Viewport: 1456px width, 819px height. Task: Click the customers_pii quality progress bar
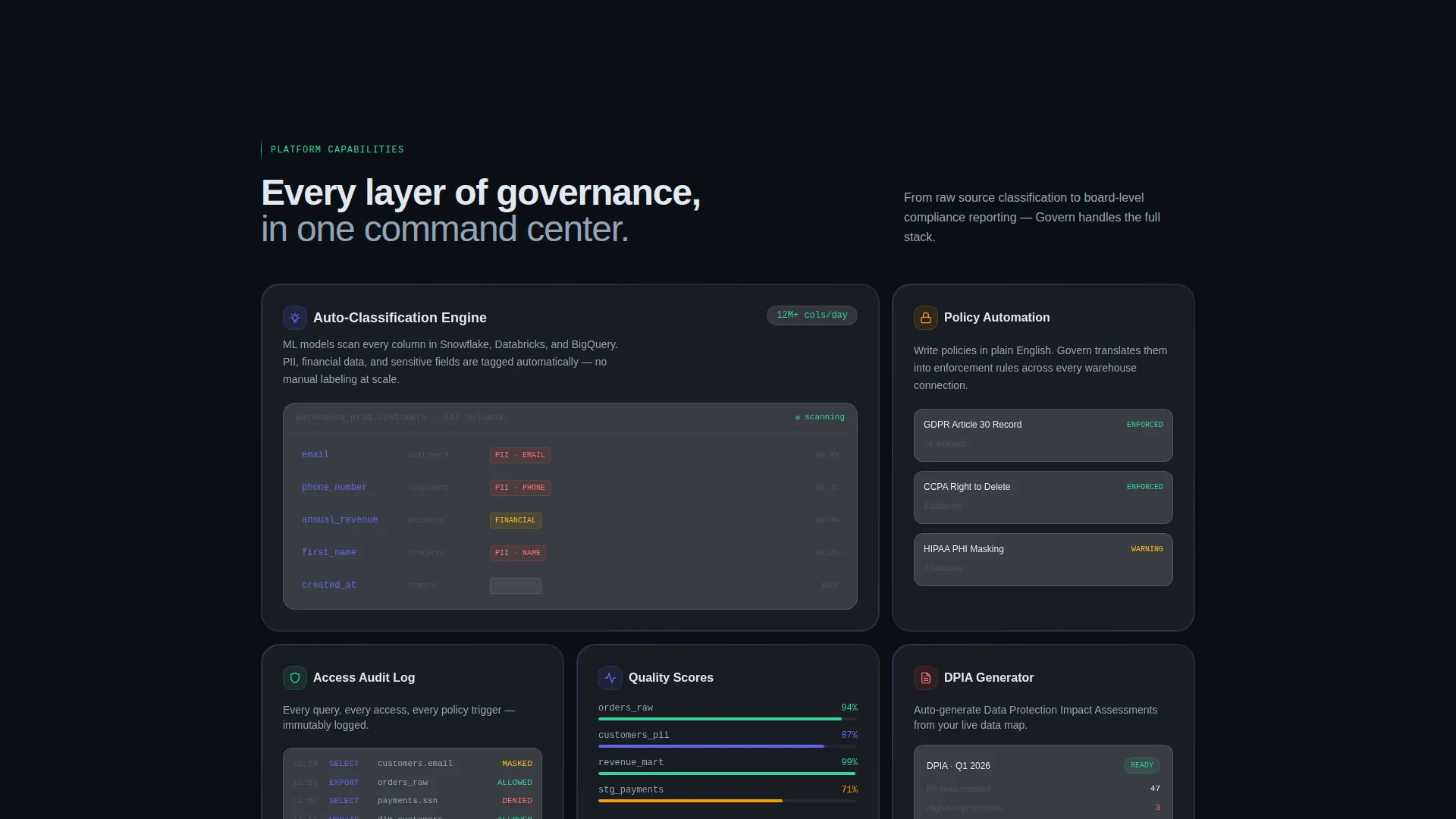tap(728, 746)
